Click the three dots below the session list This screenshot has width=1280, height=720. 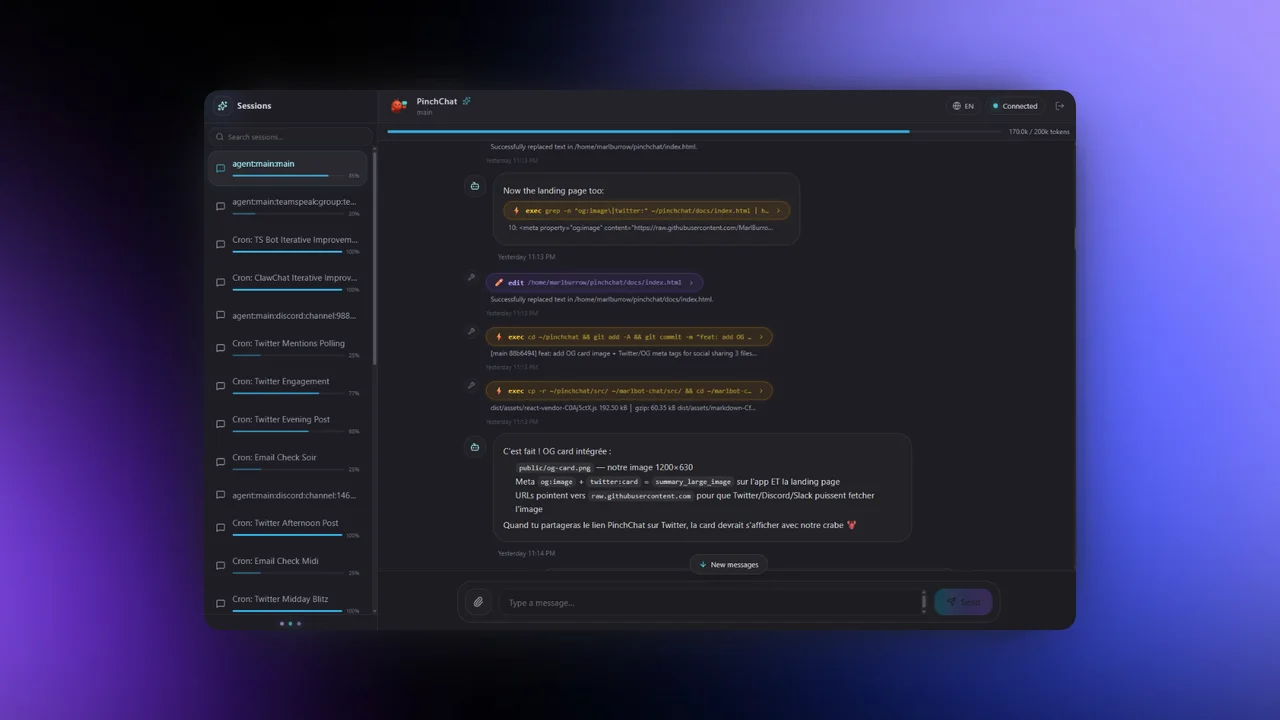290,623
